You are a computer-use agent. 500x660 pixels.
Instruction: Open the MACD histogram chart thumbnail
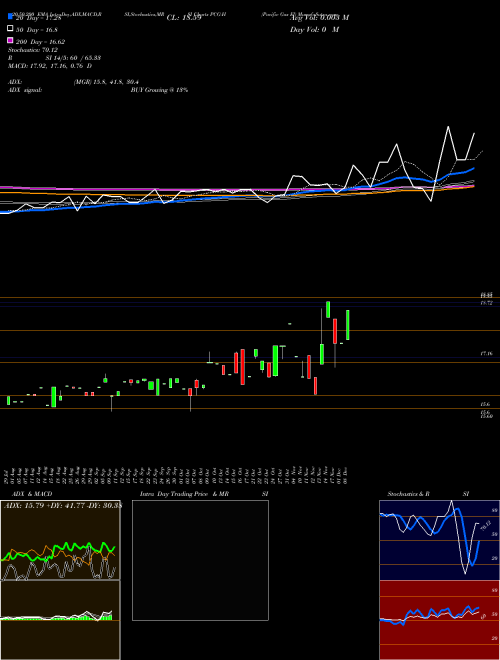point(60,620)
